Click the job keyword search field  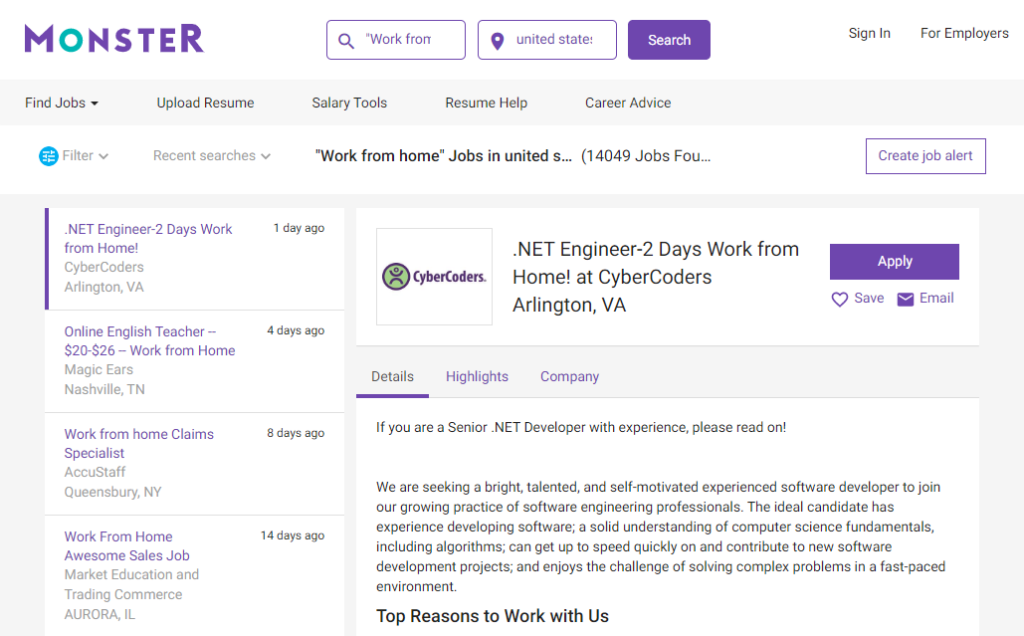tap(398, 40)
